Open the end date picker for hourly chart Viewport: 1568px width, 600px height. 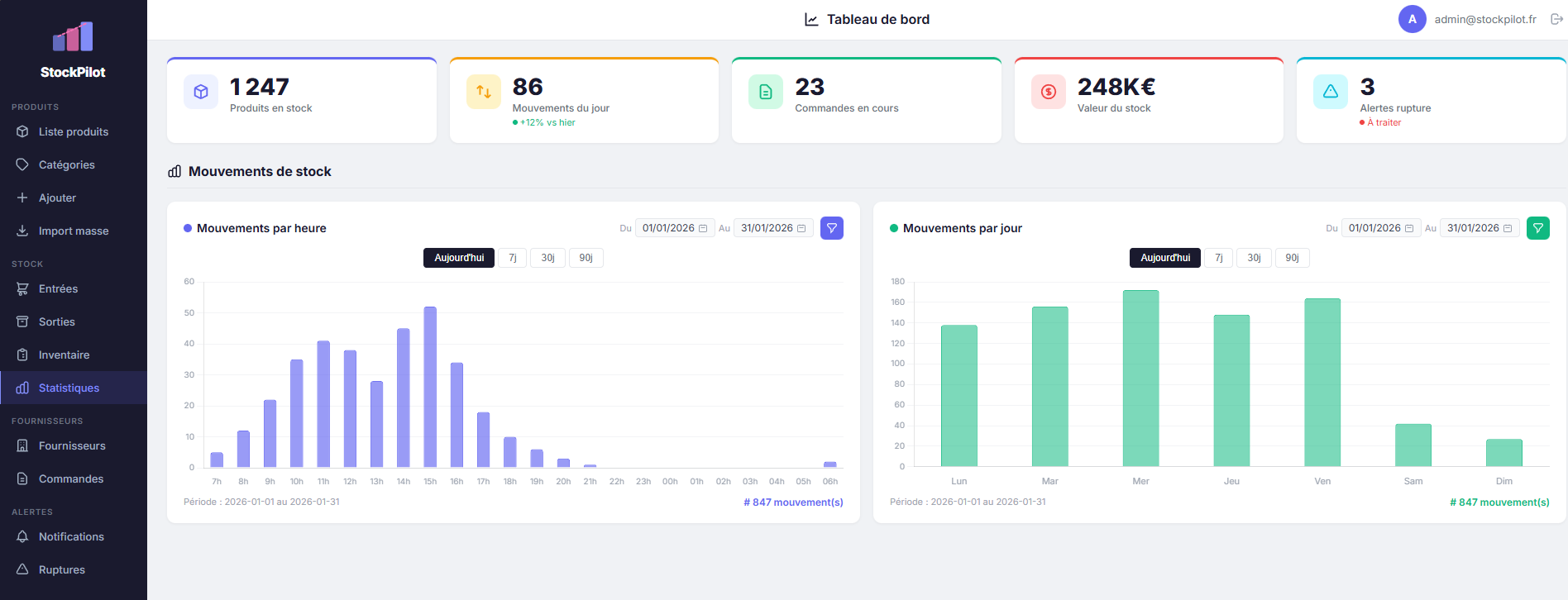(772, 228)
